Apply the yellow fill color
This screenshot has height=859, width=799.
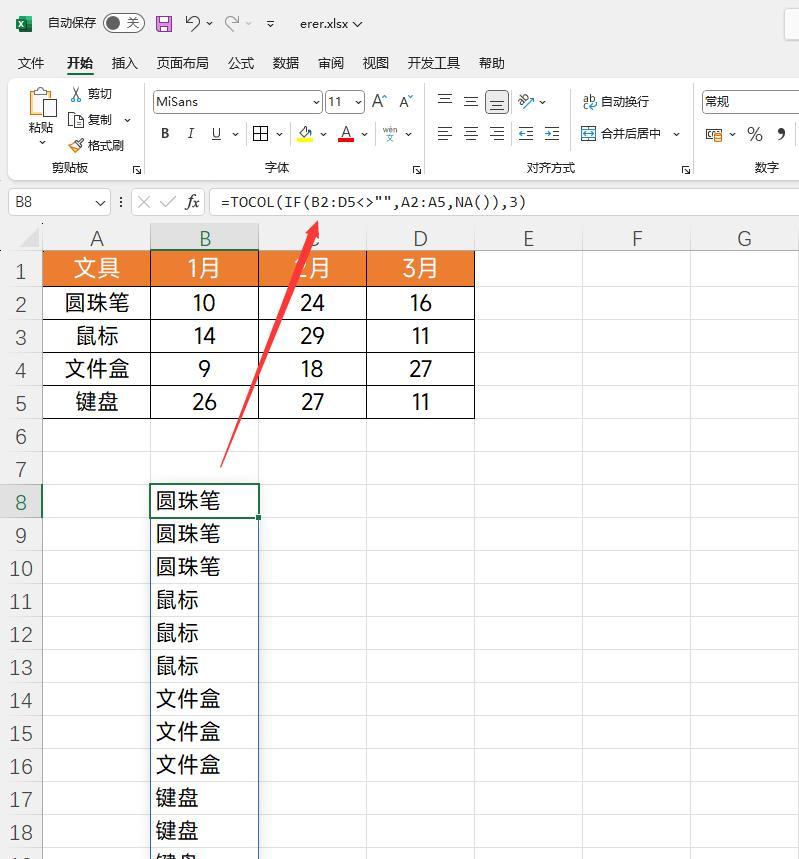[x=305, y=134]
